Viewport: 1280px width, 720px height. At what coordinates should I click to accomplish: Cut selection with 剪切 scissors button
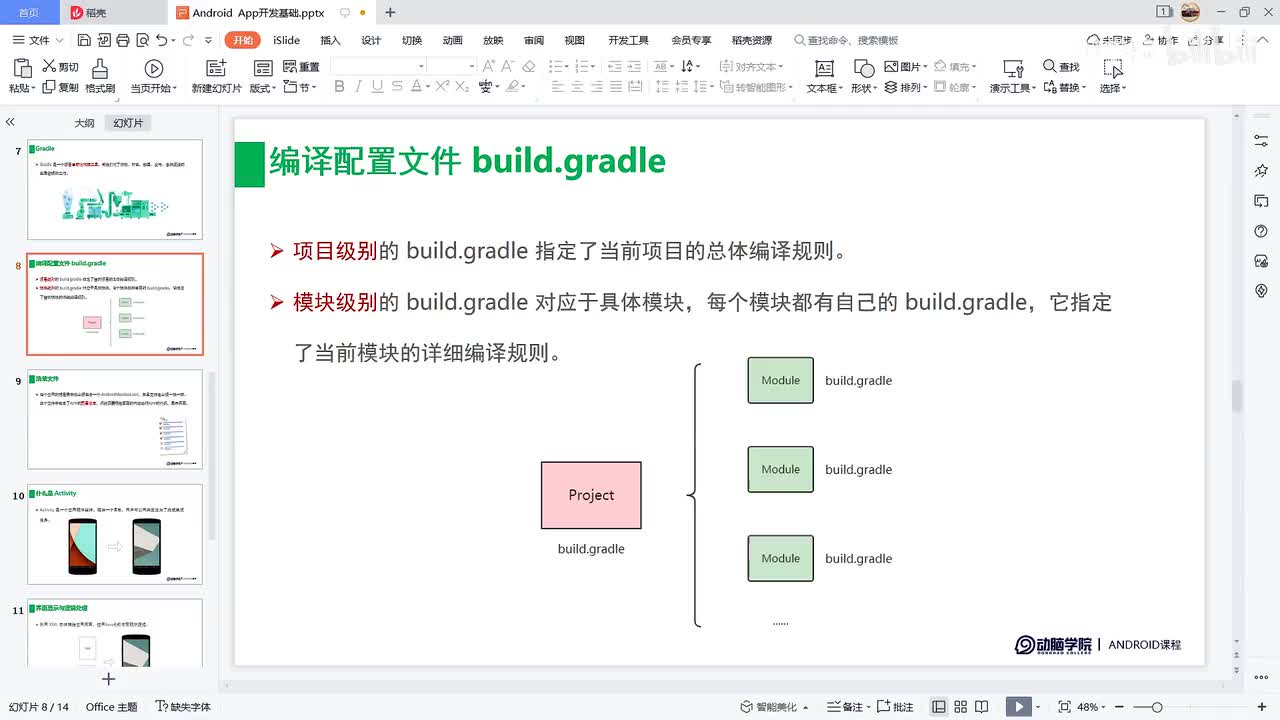(x=60, y=67)
